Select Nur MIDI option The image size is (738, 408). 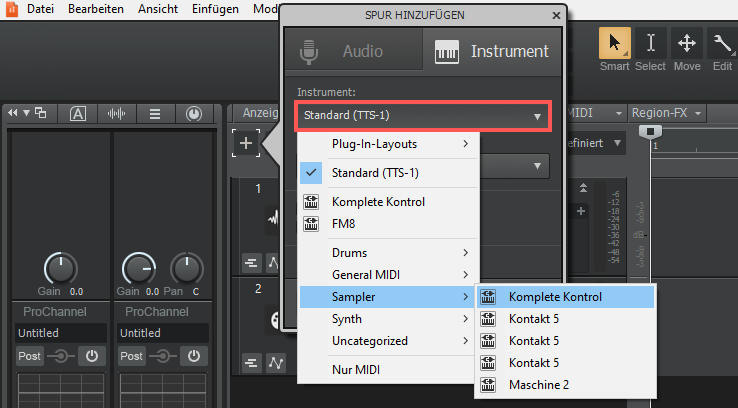click(x=388, y=370)
